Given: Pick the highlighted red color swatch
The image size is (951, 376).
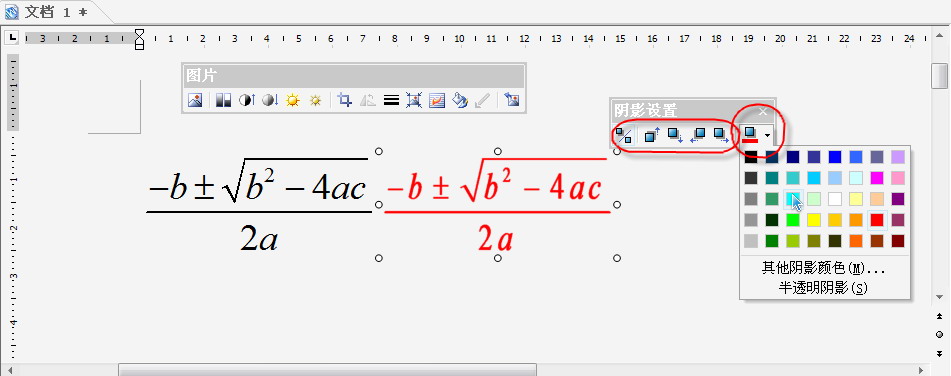Looking at the screenshot, I should 877,220.
